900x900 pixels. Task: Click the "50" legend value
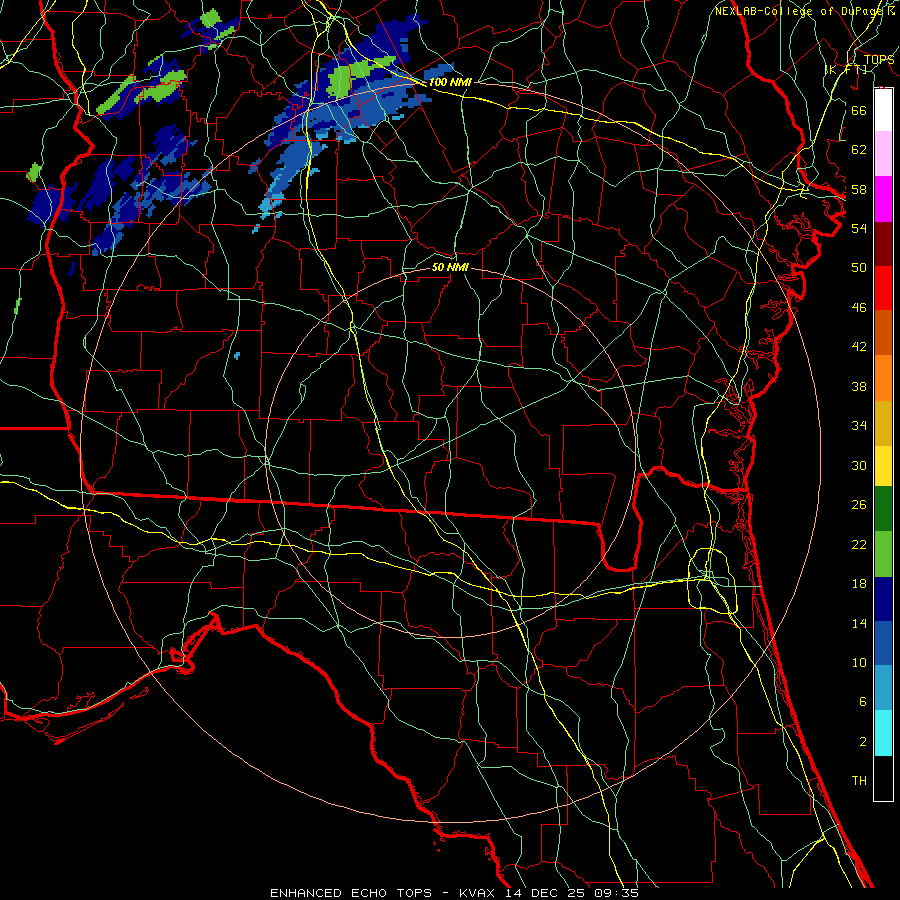[859, 267]
